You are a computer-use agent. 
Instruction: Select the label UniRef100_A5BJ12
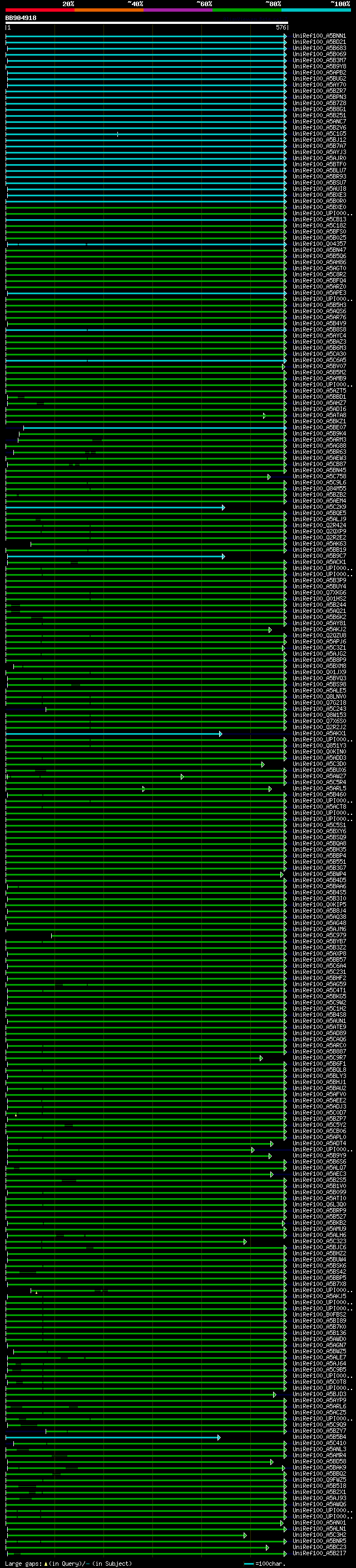(319, 140)
